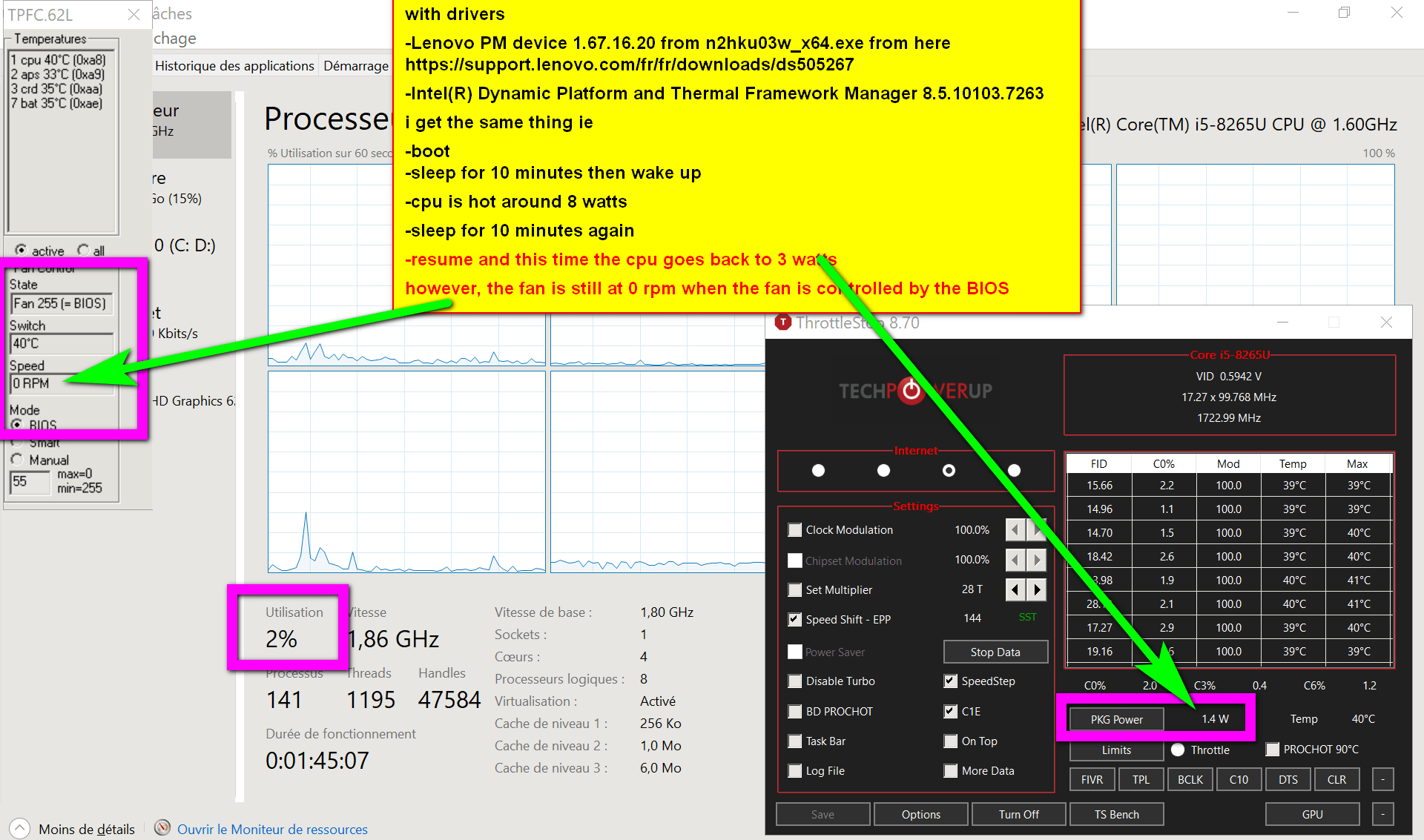Select the fourth profile radio button
Viewport: 1424px width, 840px height.
coord(1014,470)
